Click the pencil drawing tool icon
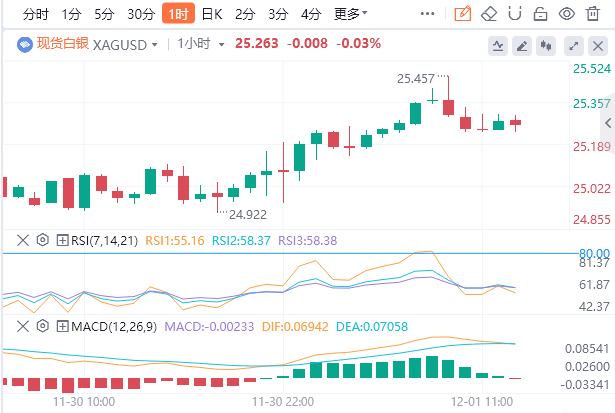 click(x=462, y=14)
